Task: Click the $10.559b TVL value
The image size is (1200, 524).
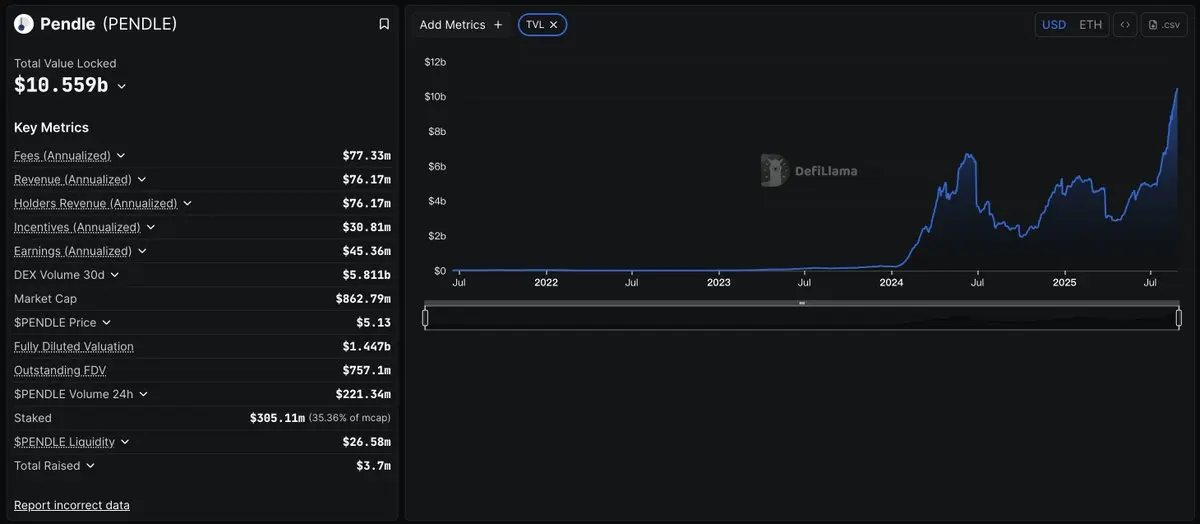Action: 61,86
